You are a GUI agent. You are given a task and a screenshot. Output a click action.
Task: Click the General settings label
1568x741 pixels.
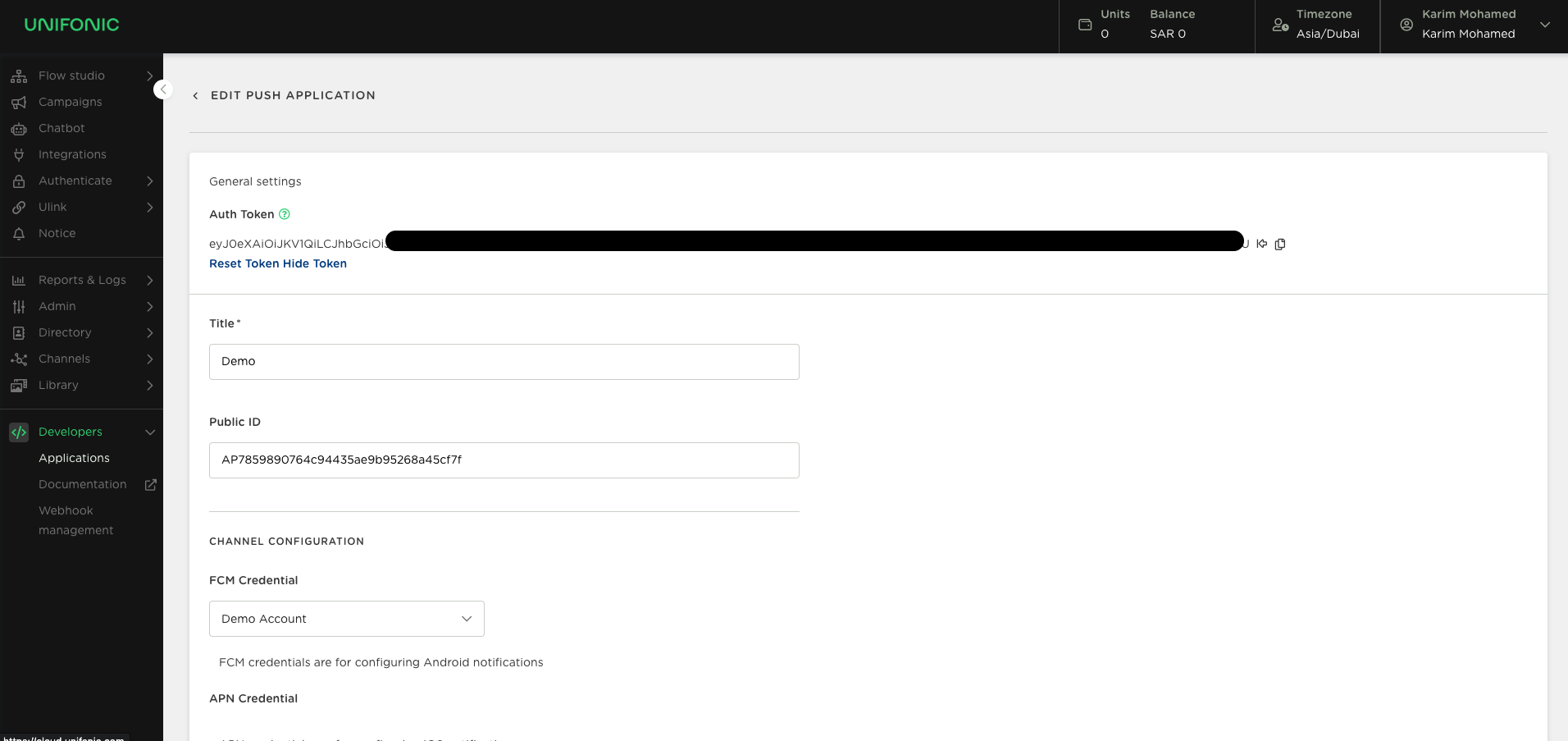[255, 181]
